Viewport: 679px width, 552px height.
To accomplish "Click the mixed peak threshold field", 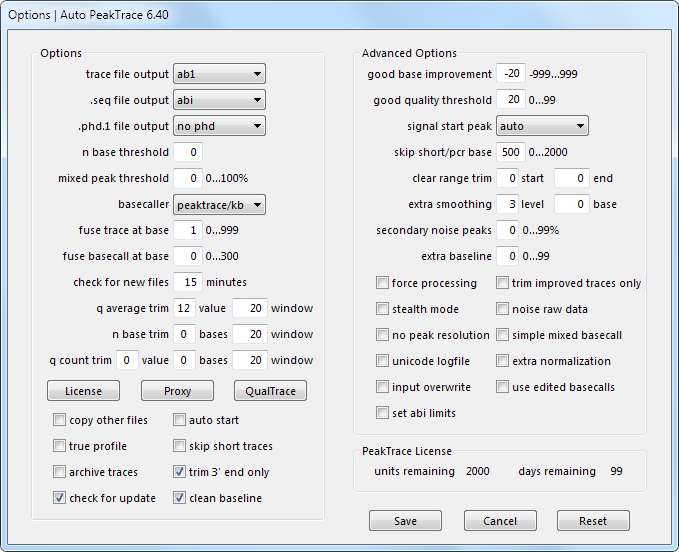I will (188, 178).
